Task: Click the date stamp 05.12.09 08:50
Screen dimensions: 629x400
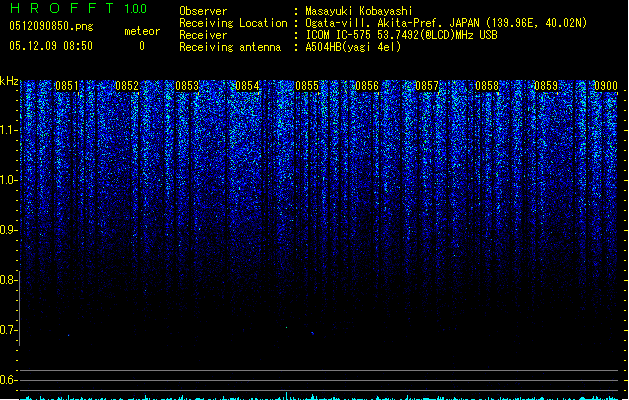Action: point(51,46)
